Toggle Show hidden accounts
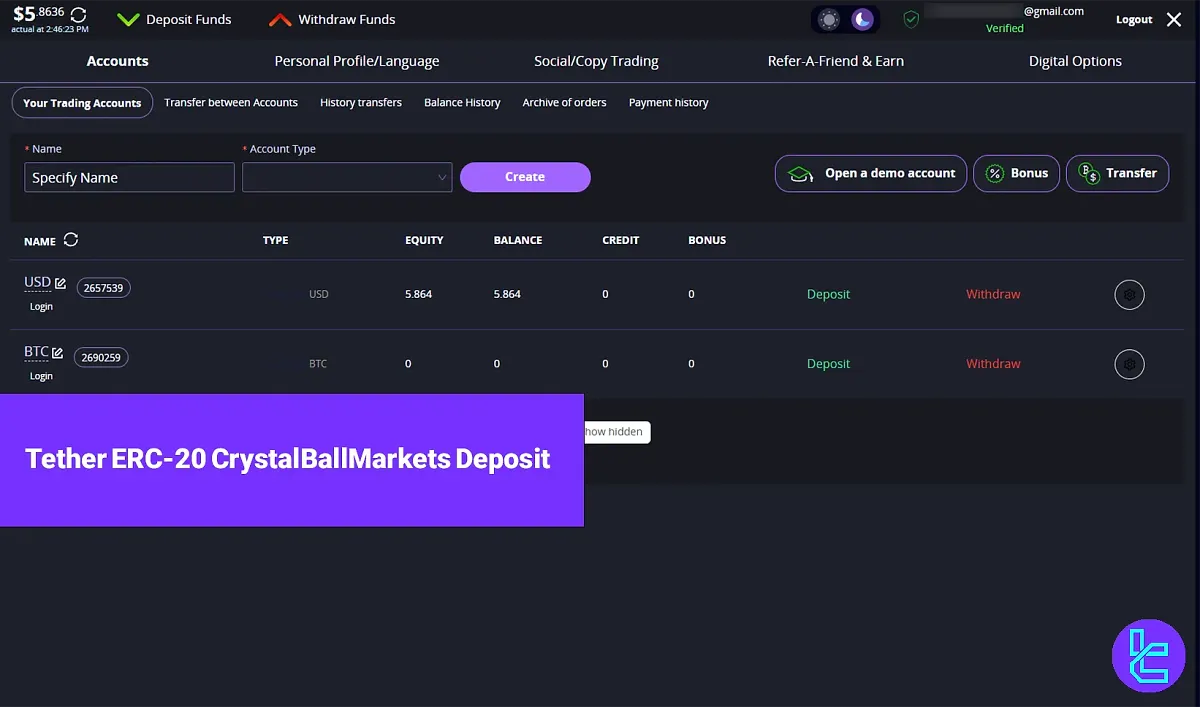 point(616,432)
